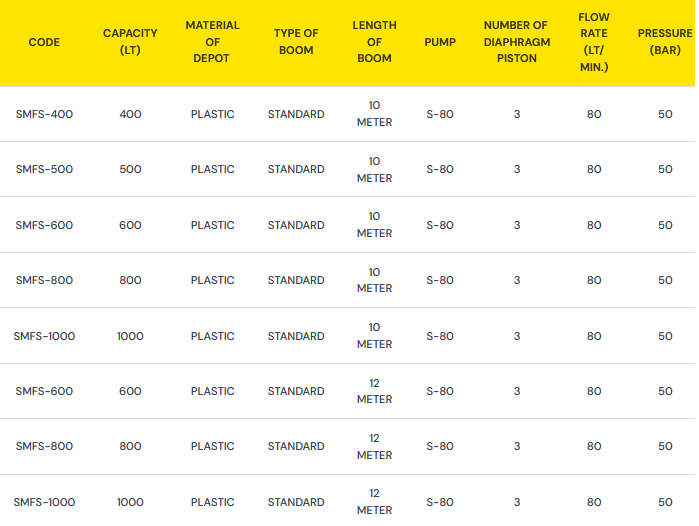Click SMFS-600 code in the 10 METER row

(44, 225)
